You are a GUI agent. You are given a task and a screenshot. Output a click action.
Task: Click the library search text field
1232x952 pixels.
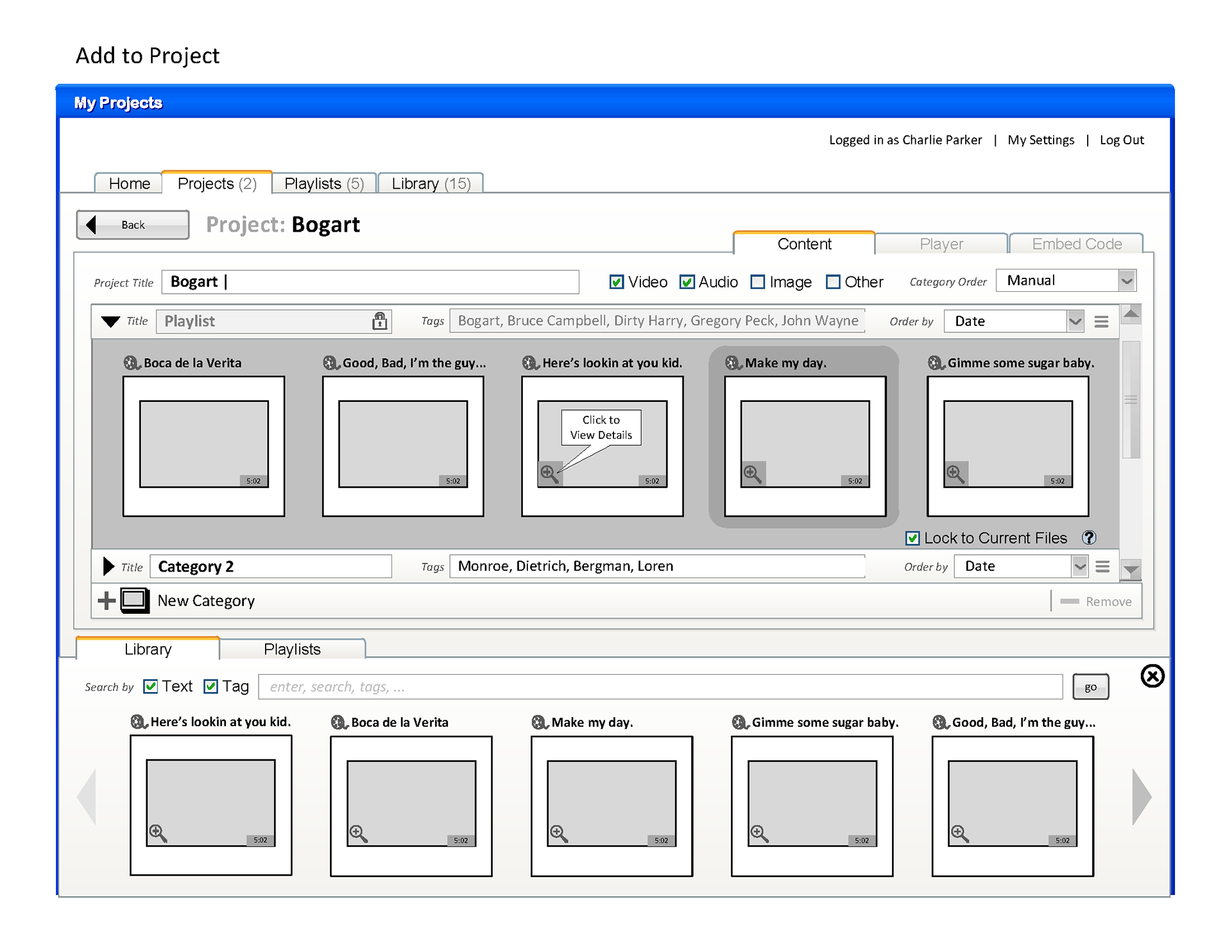tap(660, 686)
